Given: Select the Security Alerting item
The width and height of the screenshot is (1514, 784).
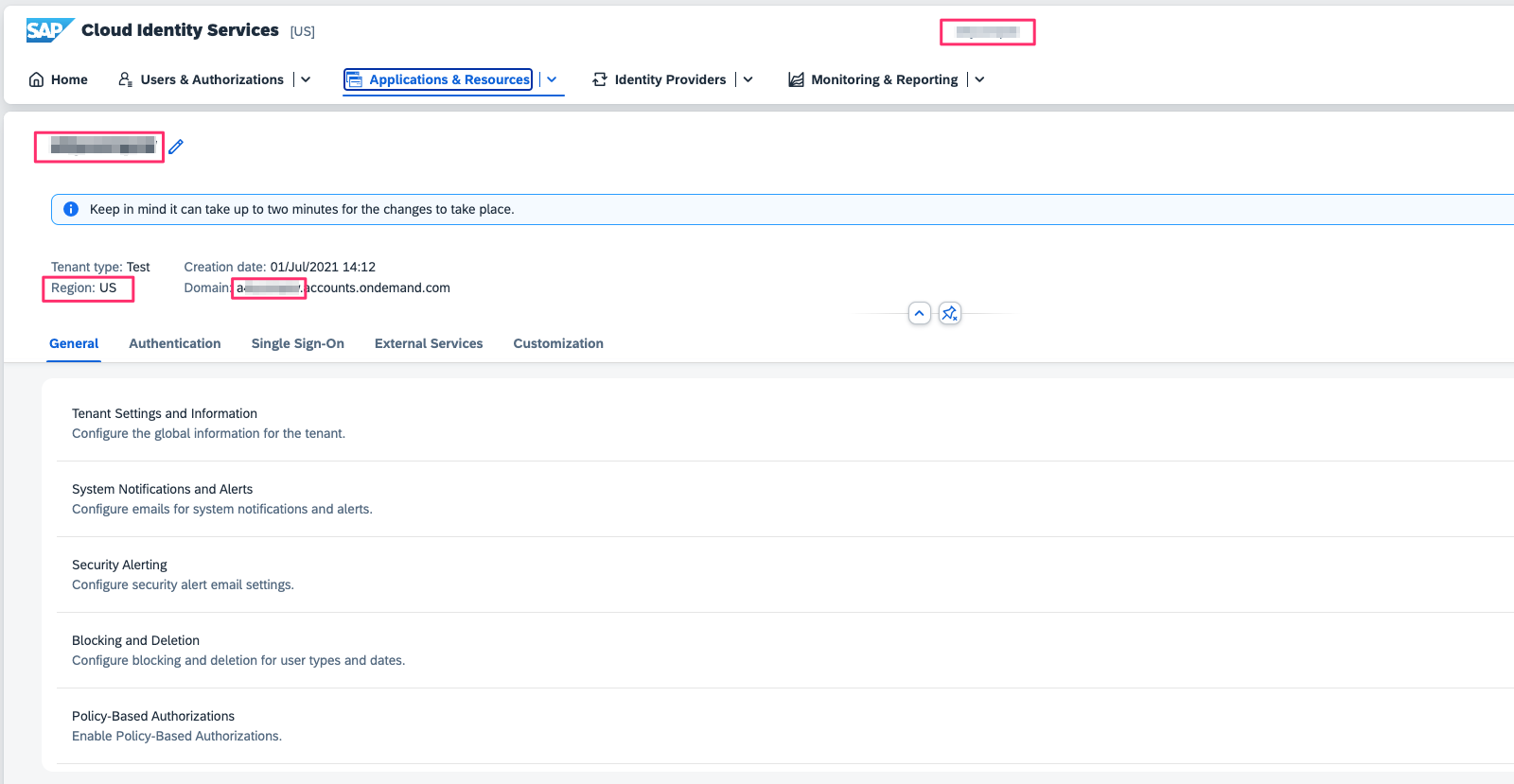Looking at the screenshot, I should point(119,565).
